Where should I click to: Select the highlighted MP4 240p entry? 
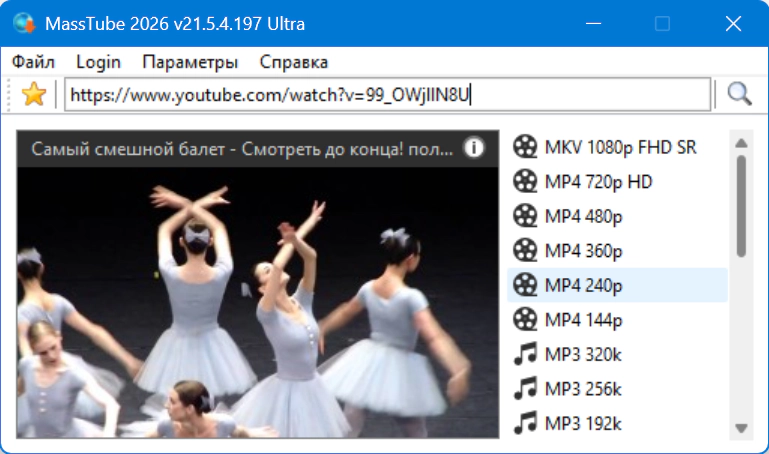tap(617, 285)
